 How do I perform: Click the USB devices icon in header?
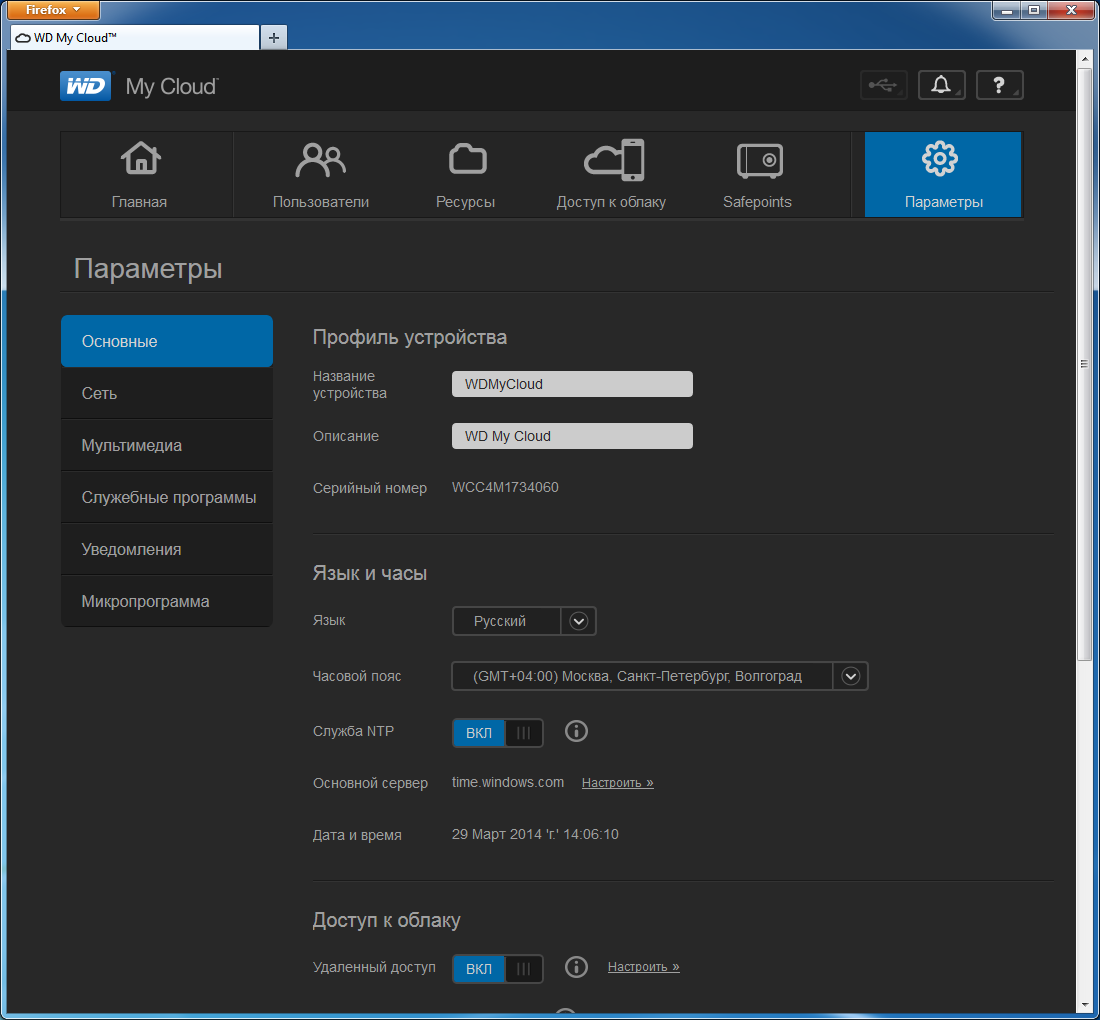(883, 86)
